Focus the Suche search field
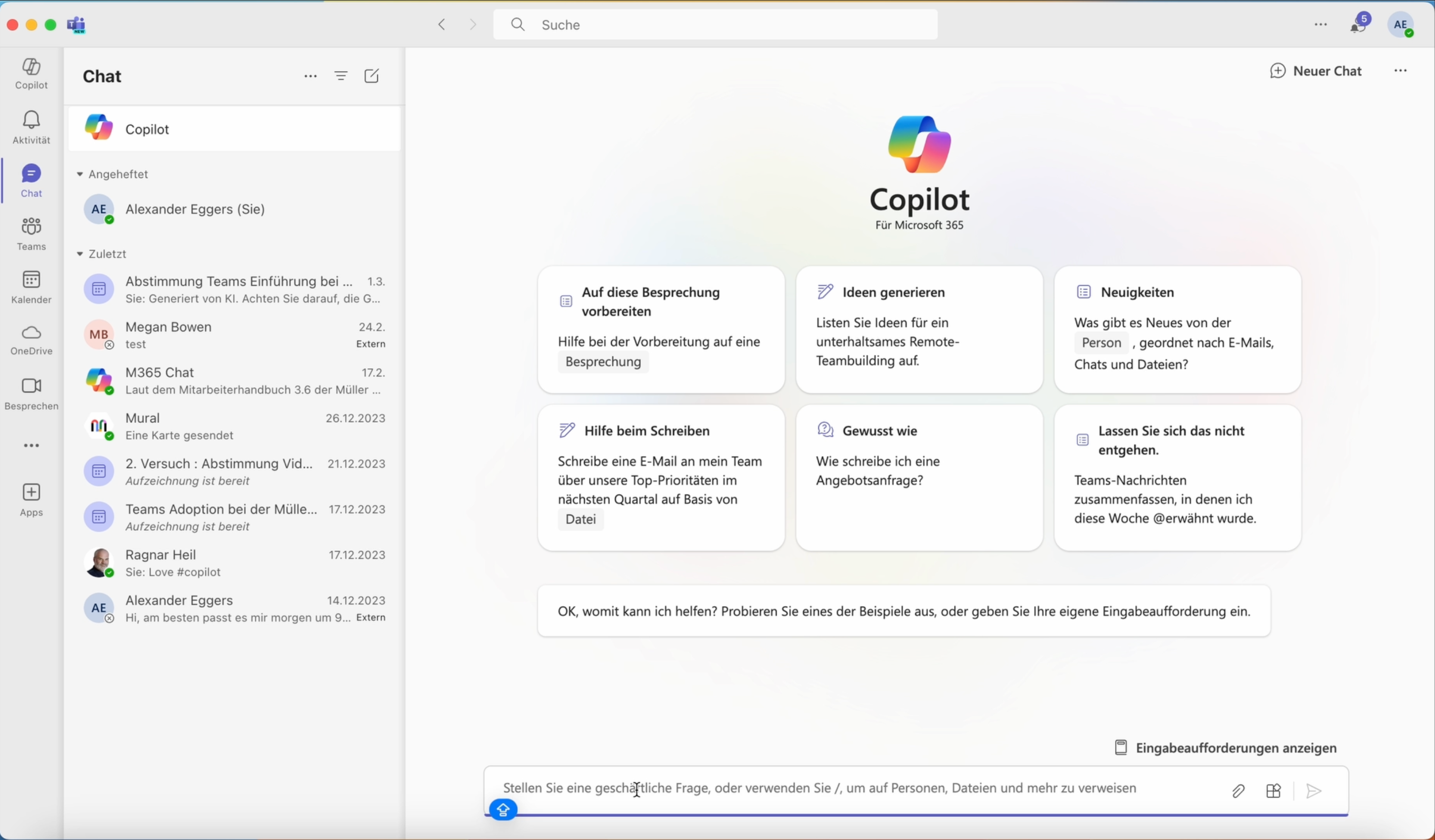The height and width of the screenshot is (840, 1435). [715, 25]
